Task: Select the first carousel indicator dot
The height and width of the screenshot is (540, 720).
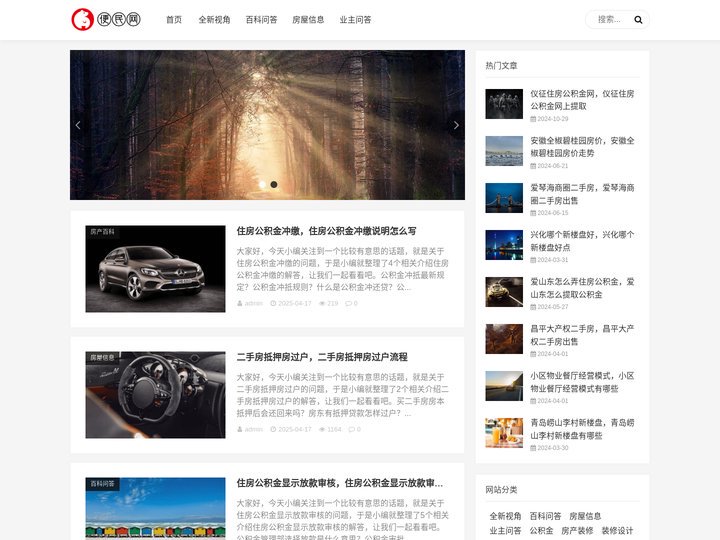Action: coord(263,185)
